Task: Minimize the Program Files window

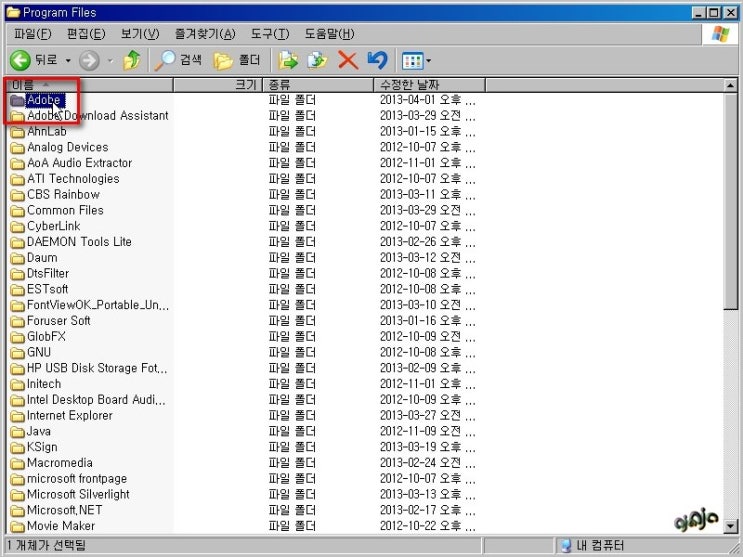Action: [699, 12]
